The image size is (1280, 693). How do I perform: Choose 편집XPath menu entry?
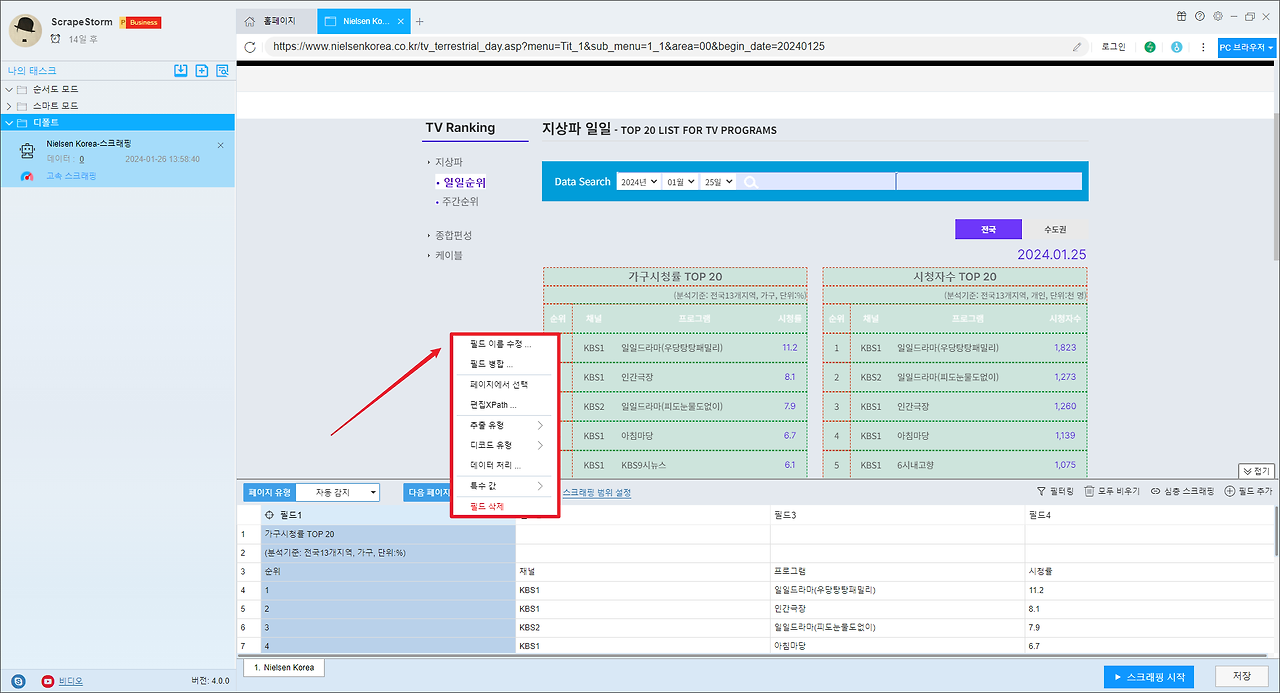click(x=502, y=405)
